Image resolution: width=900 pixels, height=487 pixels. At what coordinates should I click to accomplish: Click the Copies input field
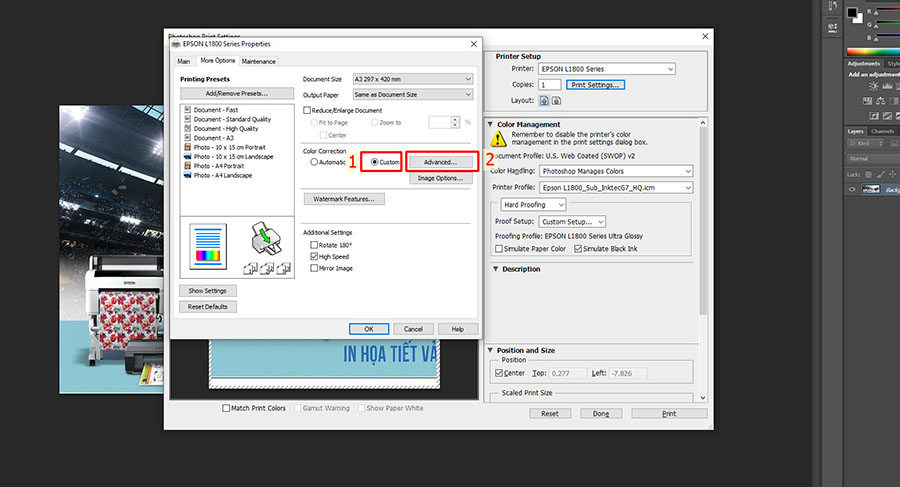(549, 85)
